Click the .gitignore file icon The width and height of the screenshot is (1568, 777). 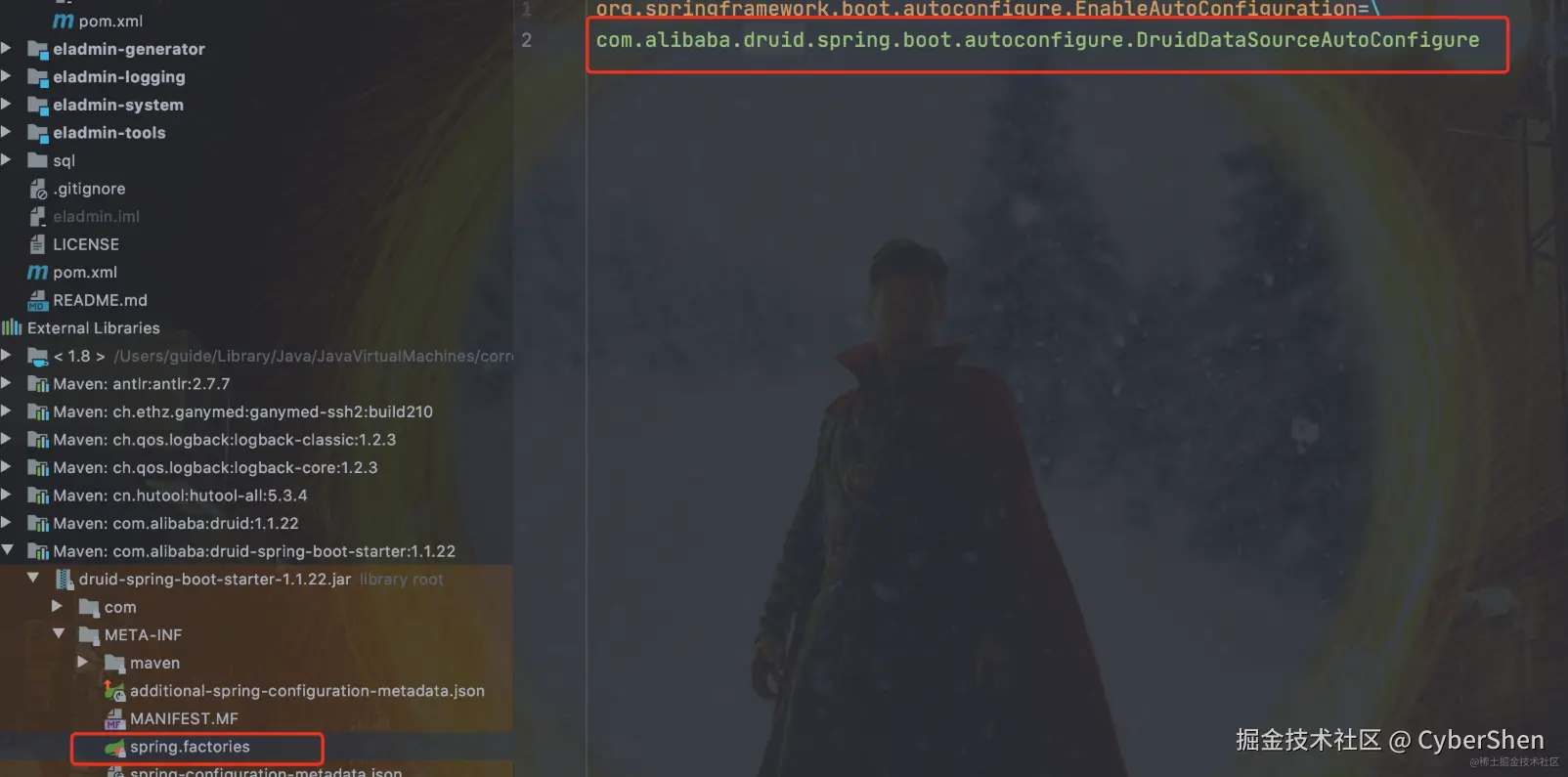[x=38, y=189]
